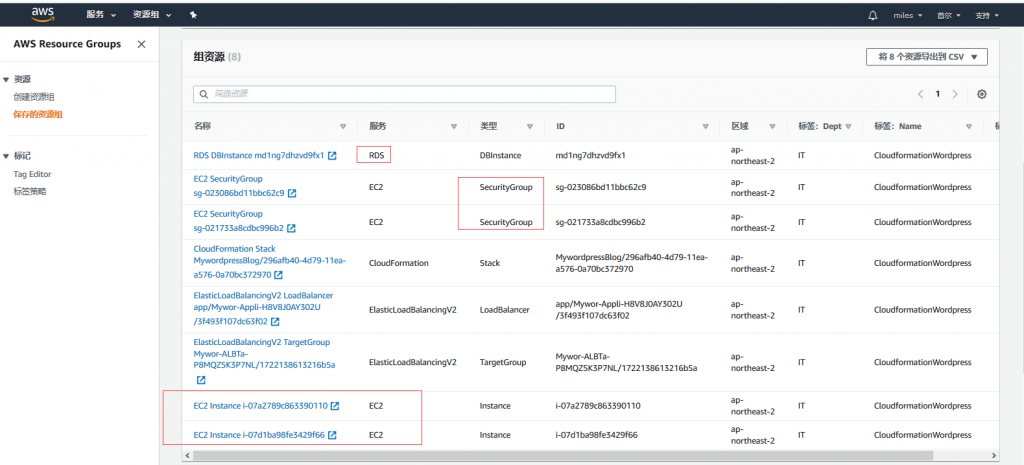Viewport: 1024px width, 465px height.
Task: Select page number 1 in pagination
Action: 938,94
